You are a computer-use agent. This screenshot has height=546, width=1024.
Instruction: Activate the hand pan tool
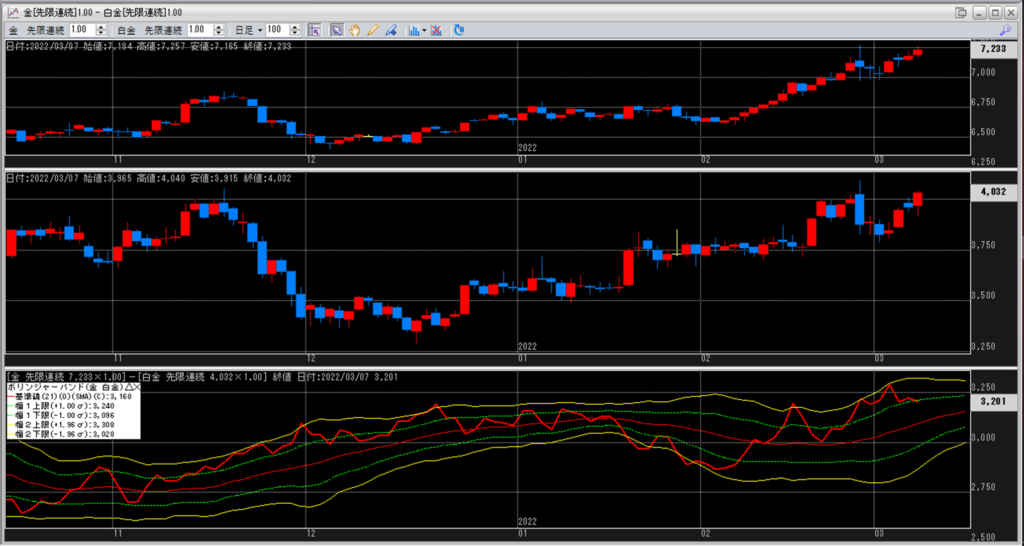(354, 30)
